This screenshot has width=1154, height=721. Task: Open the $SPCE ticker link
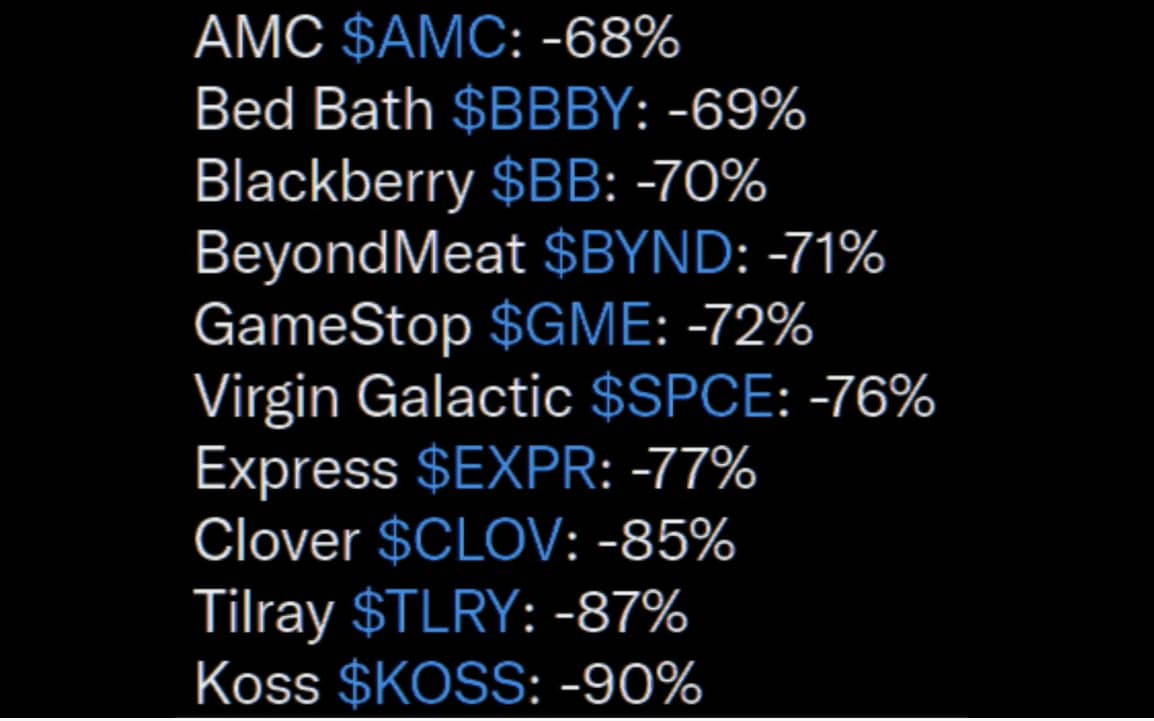682,397
